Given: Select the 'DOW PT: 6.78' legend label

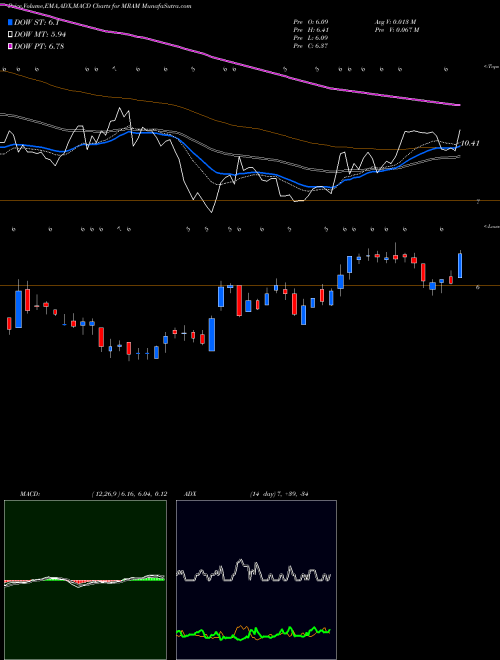Looking at the screenshot, I should tap(39, 46).
